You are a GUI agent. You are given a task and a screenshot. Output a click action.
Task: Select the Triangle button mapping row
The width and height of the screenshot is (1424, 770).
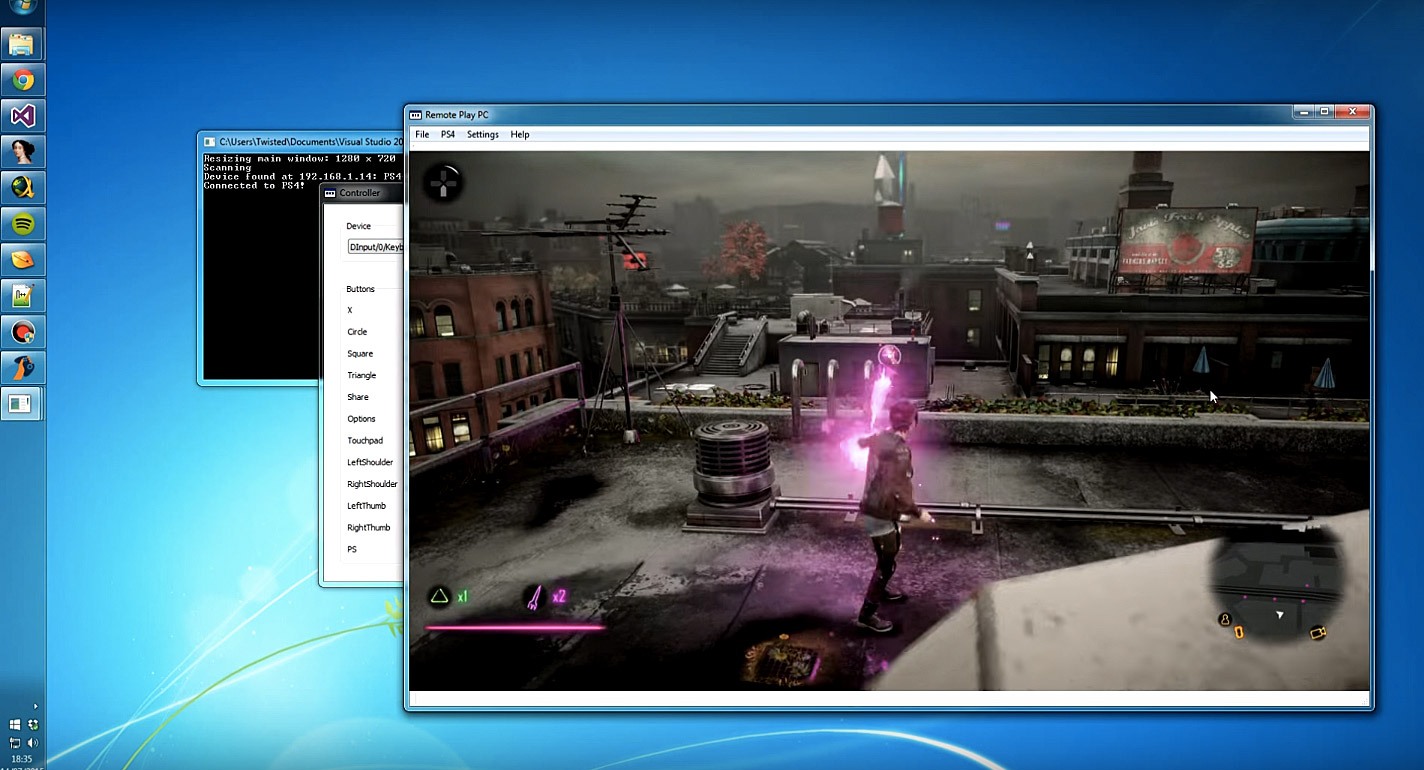(362, 376)
